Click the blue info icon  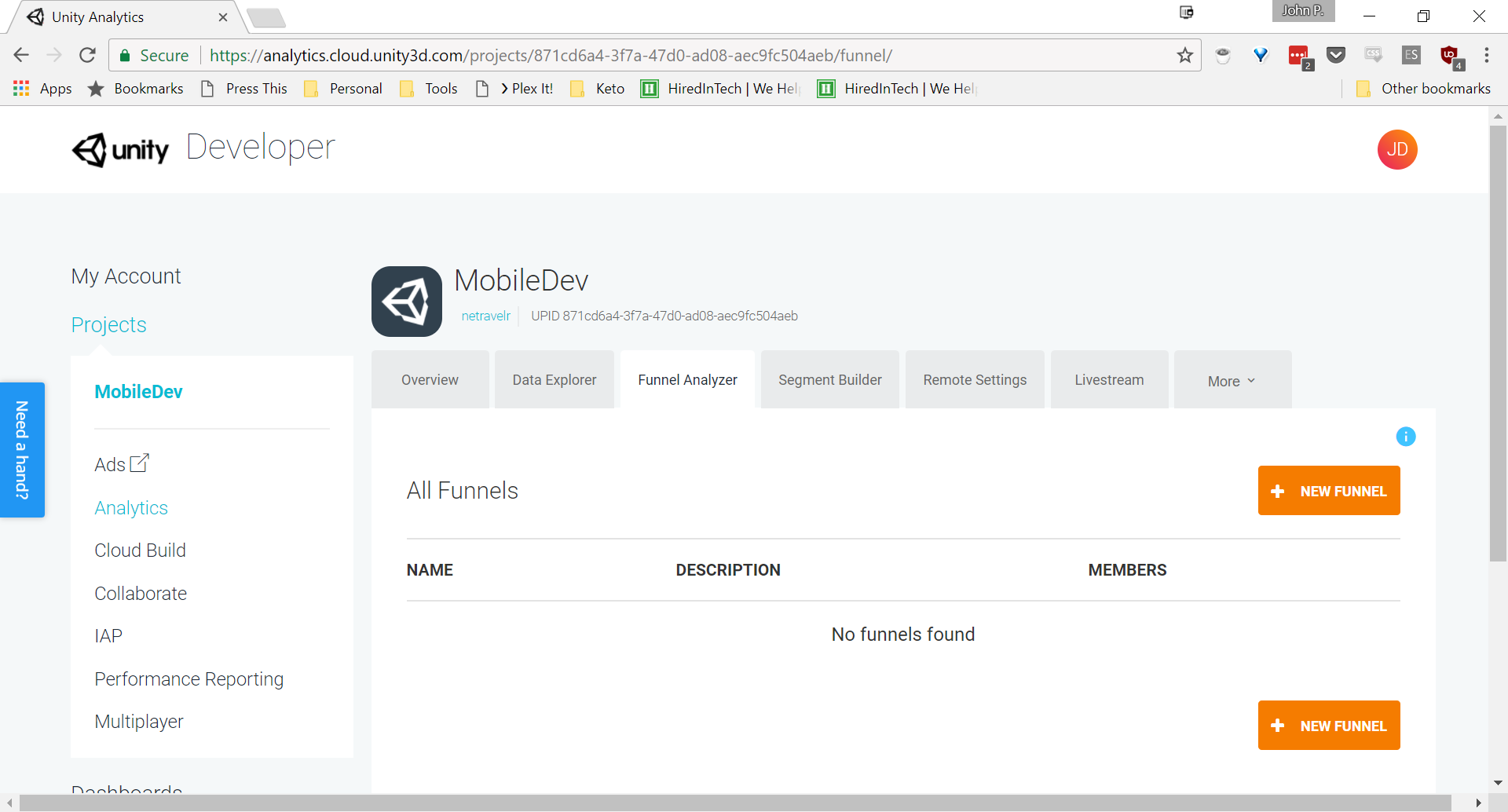click(x=1406, y=437)
